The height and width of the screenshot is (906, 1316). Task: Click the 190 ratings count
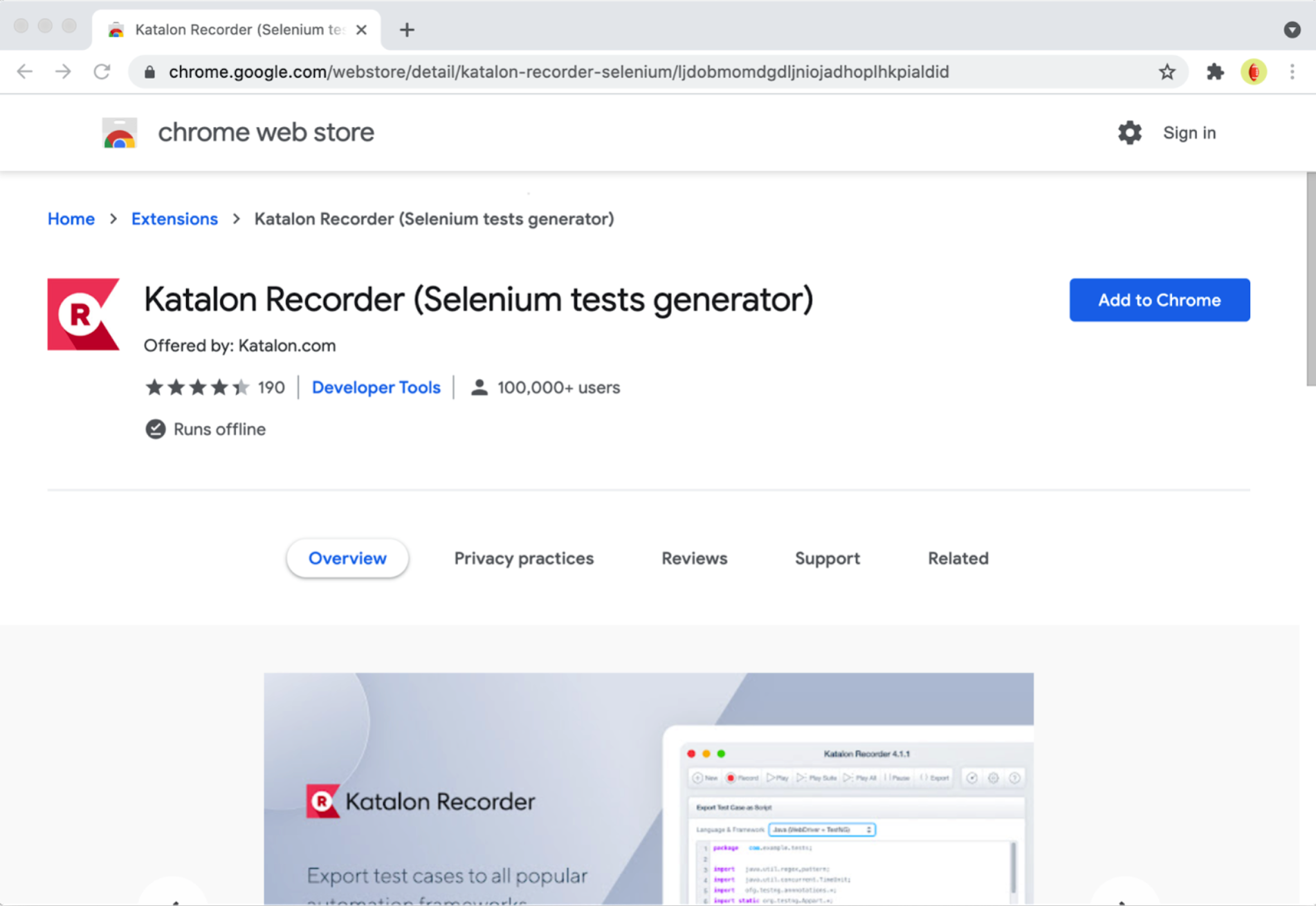point(271,387)
